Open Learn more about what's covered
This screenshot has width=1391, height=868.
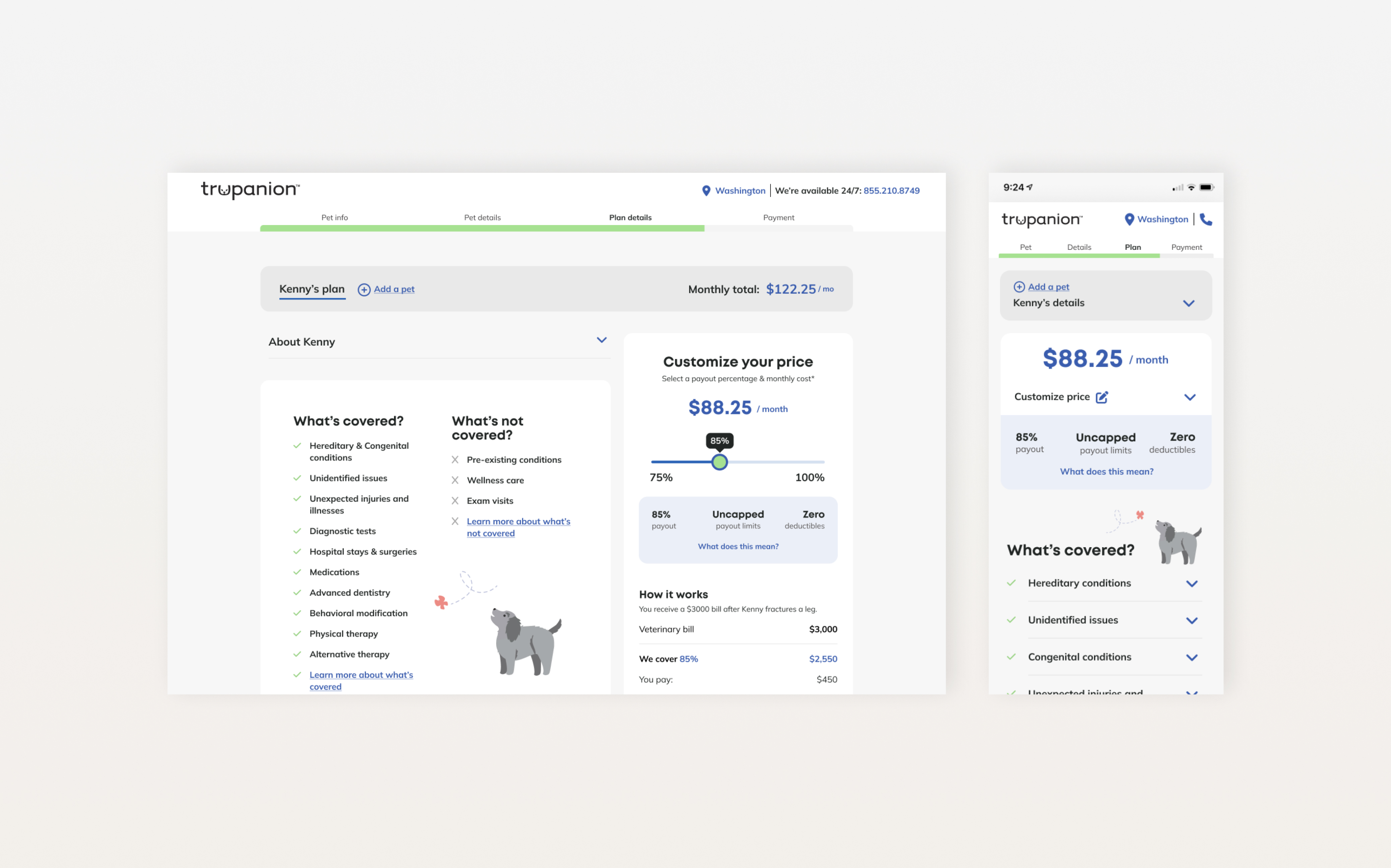[x=361, y=681]
